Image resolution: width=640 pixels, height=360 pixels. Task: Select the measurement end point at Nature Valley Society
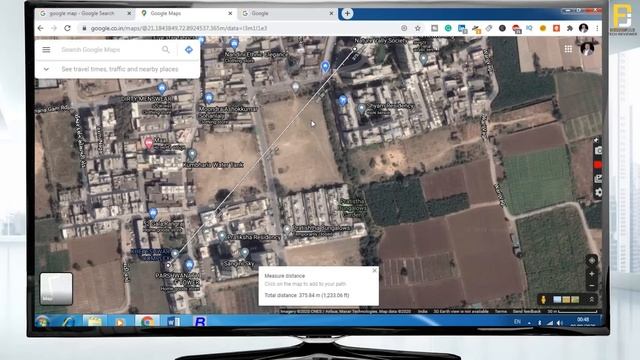click(355, 49)
